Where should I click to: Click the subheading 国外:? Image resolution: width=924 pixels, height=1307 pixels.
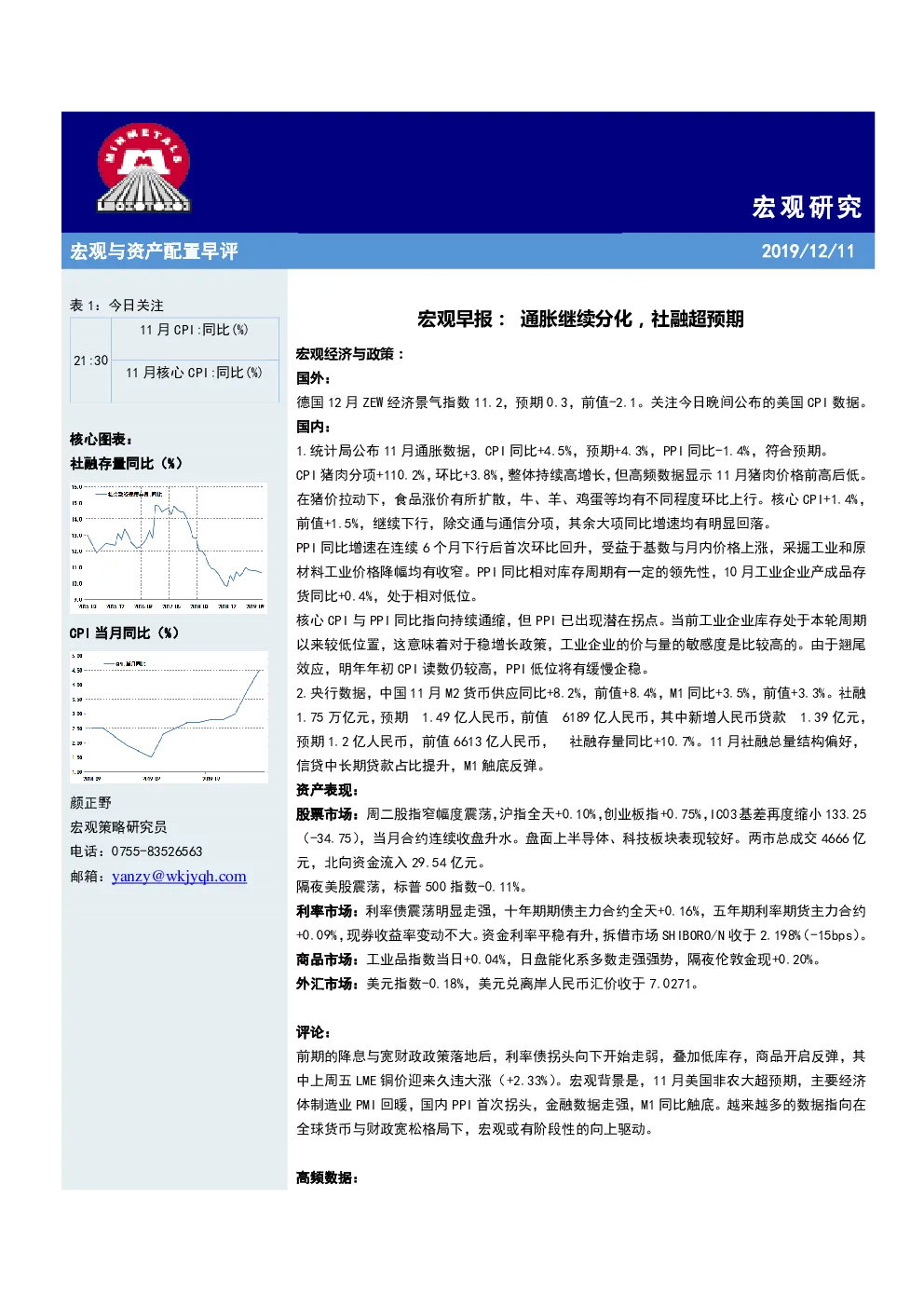click(x=313, y=378)
